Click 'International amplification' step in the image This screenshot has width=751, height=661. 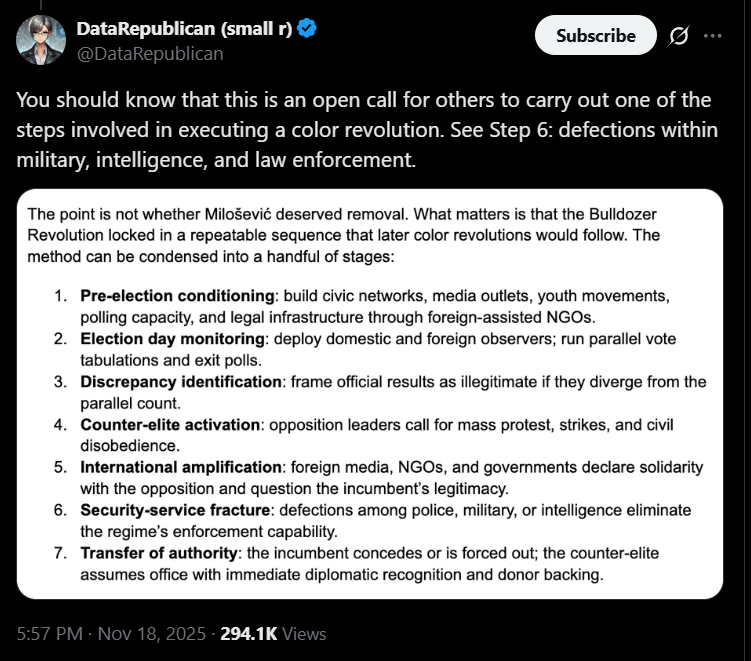click(178, 468)
